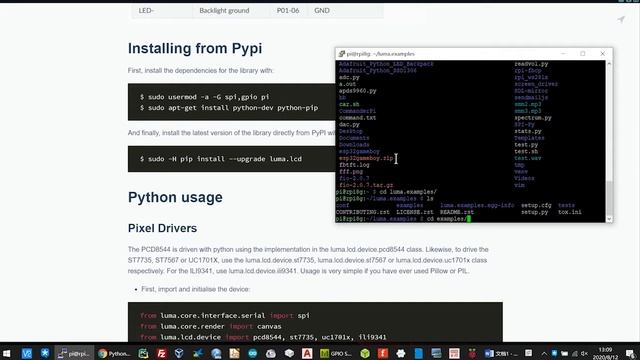This screenshot has width=640, height=360.
Task: Click 'command.txt' in the terminal listing
Action: 357,118
